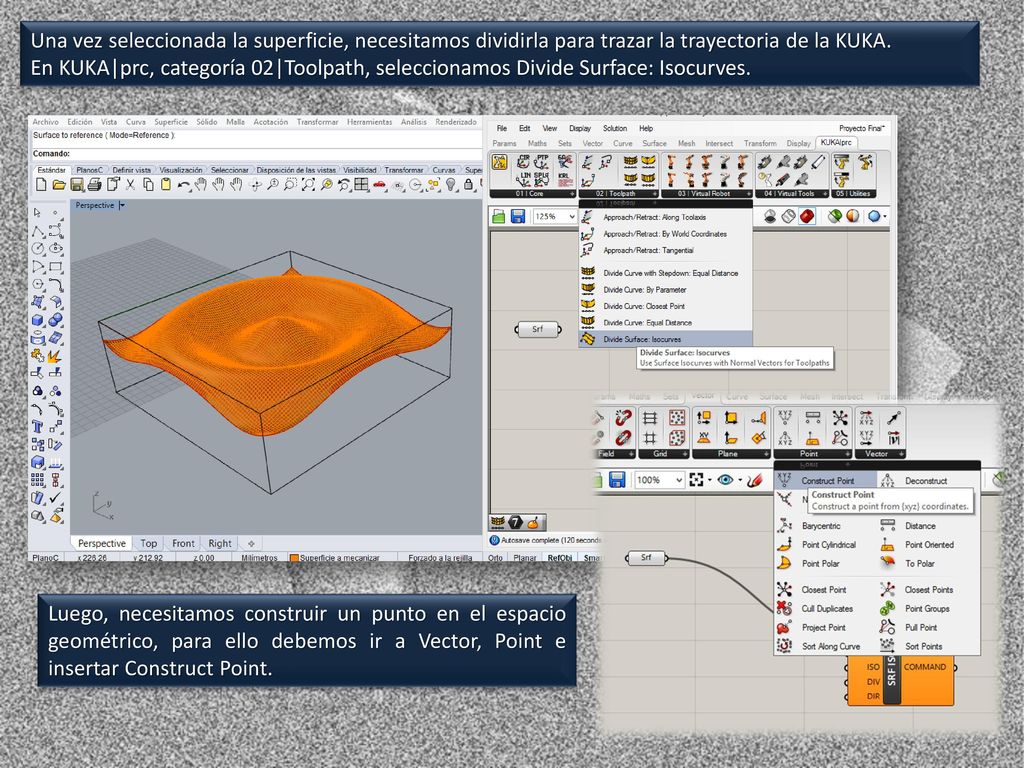Viewport: 1024px width, 768px height.
Task: Switch to the Top viewport tab
Action: pyautogui.click(x=149, y=543)
